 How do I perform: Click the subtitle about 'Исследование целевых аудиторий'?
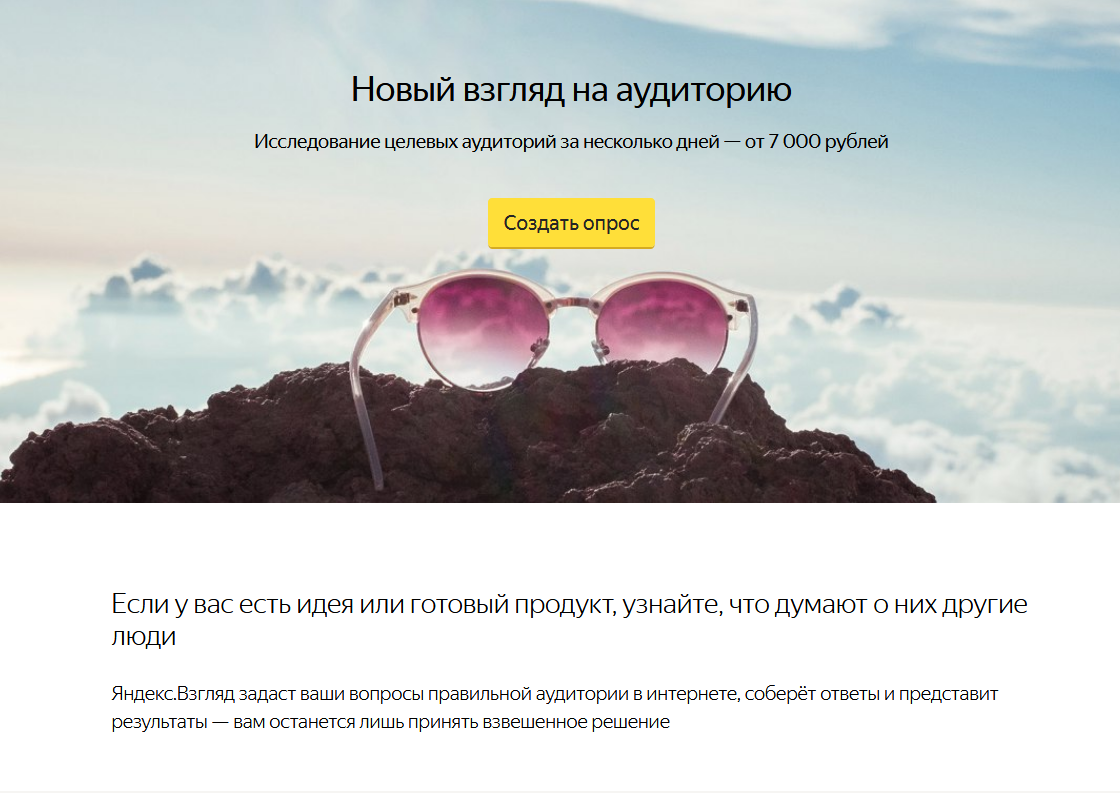coord(571,141)
